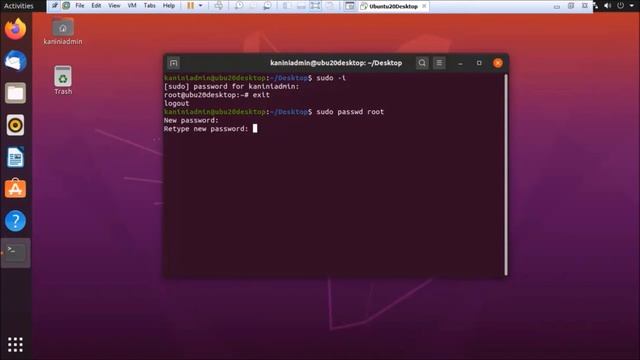Open the File menu in VMware
Screen dimensions: 640x360
click(x=80, y=6)
